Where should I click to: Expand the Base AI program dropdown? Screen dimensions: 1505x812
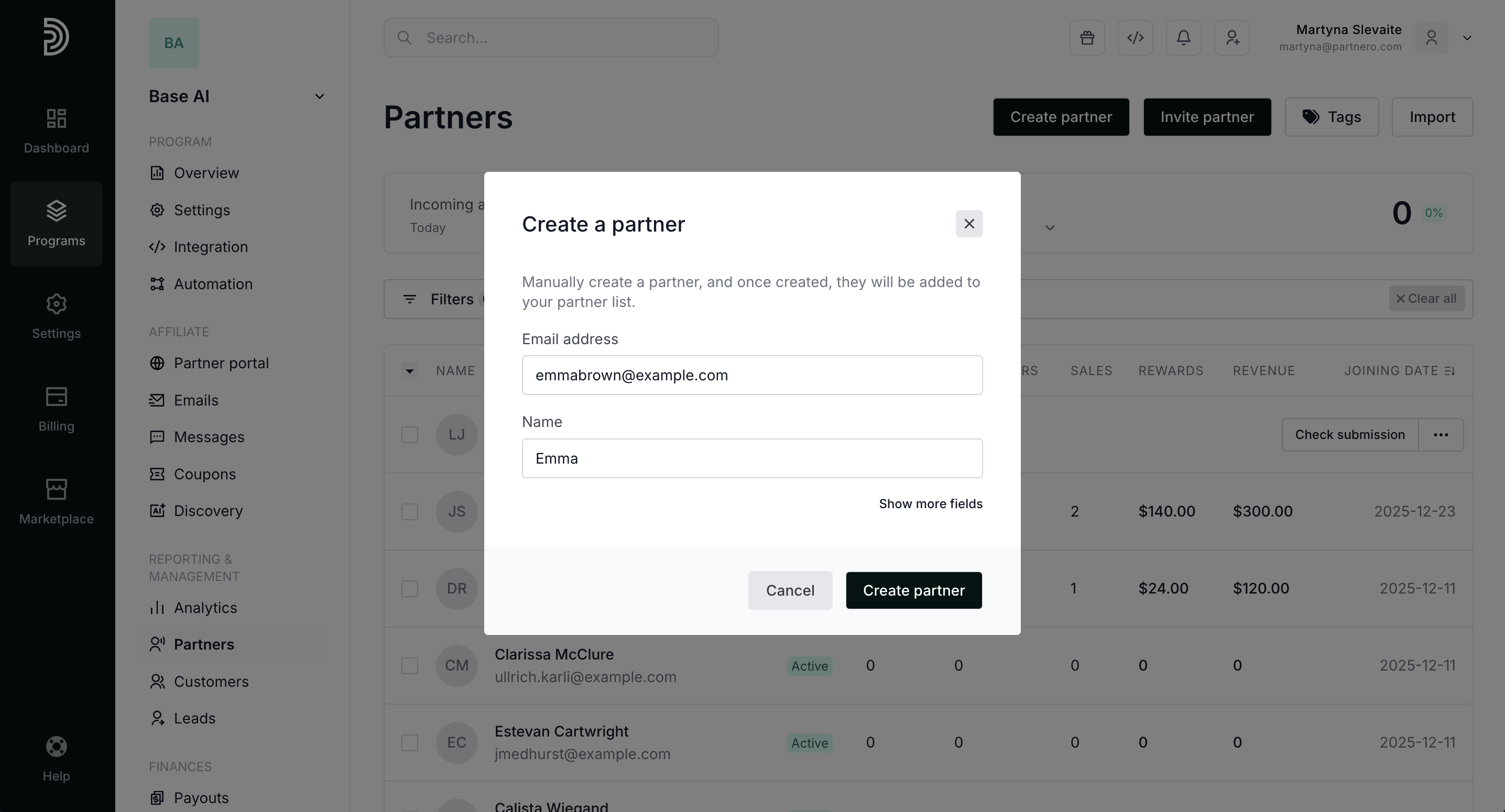pos(319,96)
